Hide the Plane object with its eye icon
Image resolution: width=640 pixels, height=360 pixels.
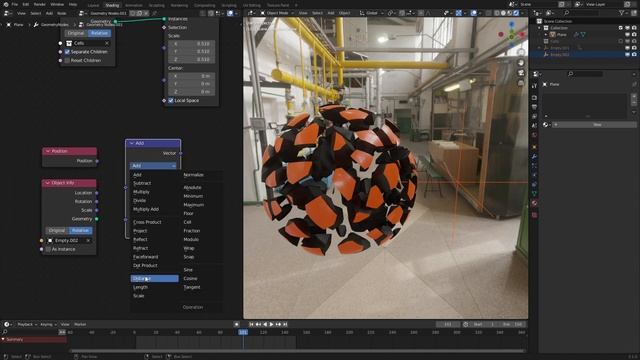(x=628, y=35)
